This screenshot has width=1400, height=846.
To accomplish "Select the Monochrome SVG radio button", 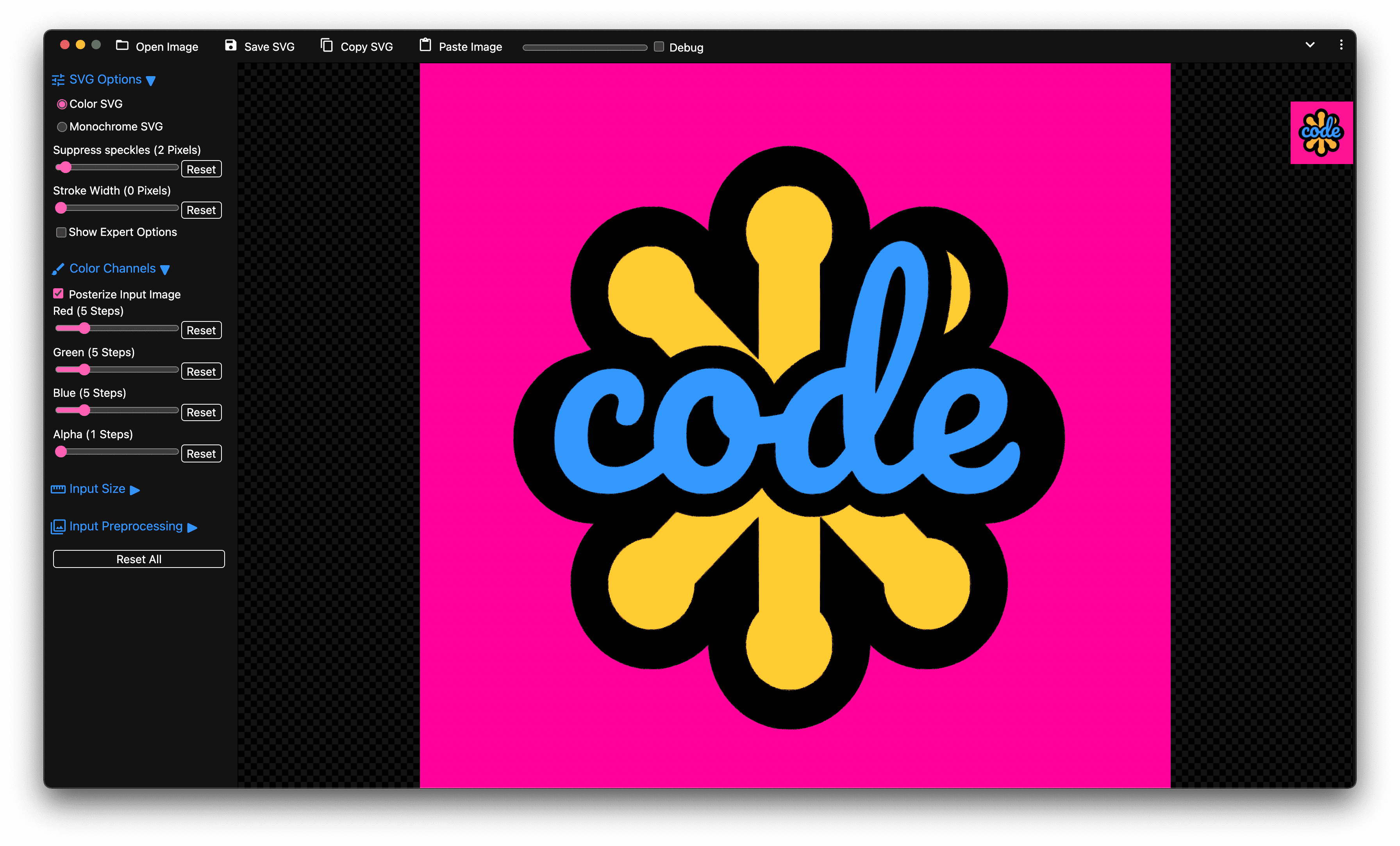I will point(63,126).
